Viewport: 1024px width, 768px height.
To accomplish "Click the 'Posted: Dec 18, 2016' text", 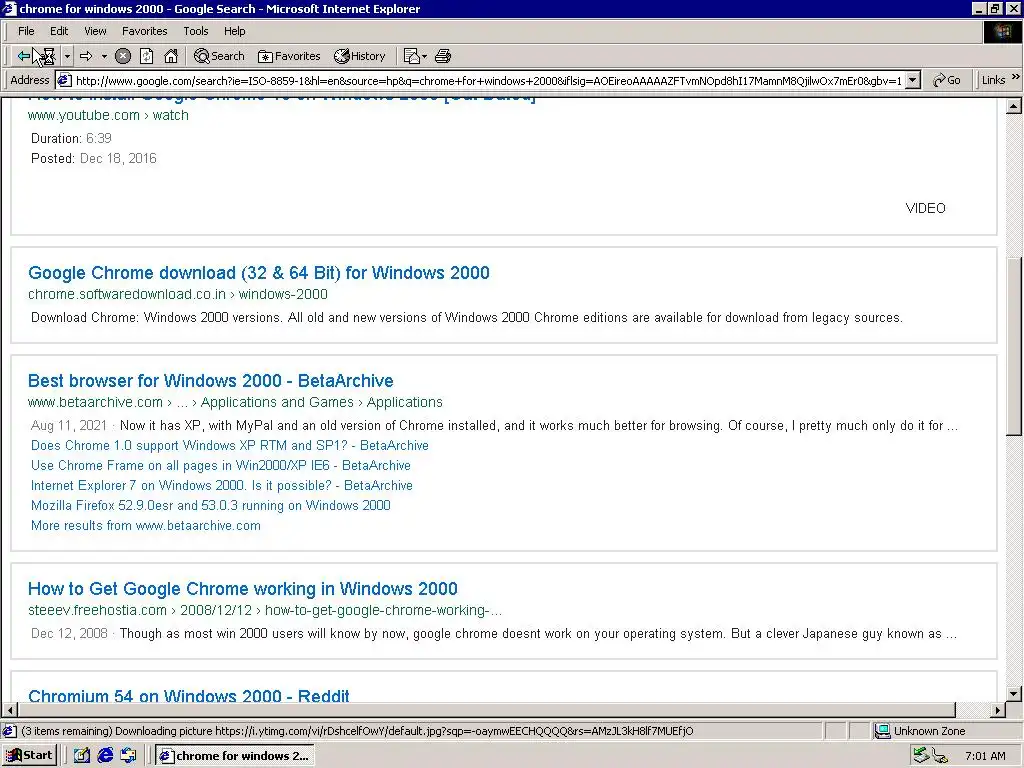I will coord(93,159).
